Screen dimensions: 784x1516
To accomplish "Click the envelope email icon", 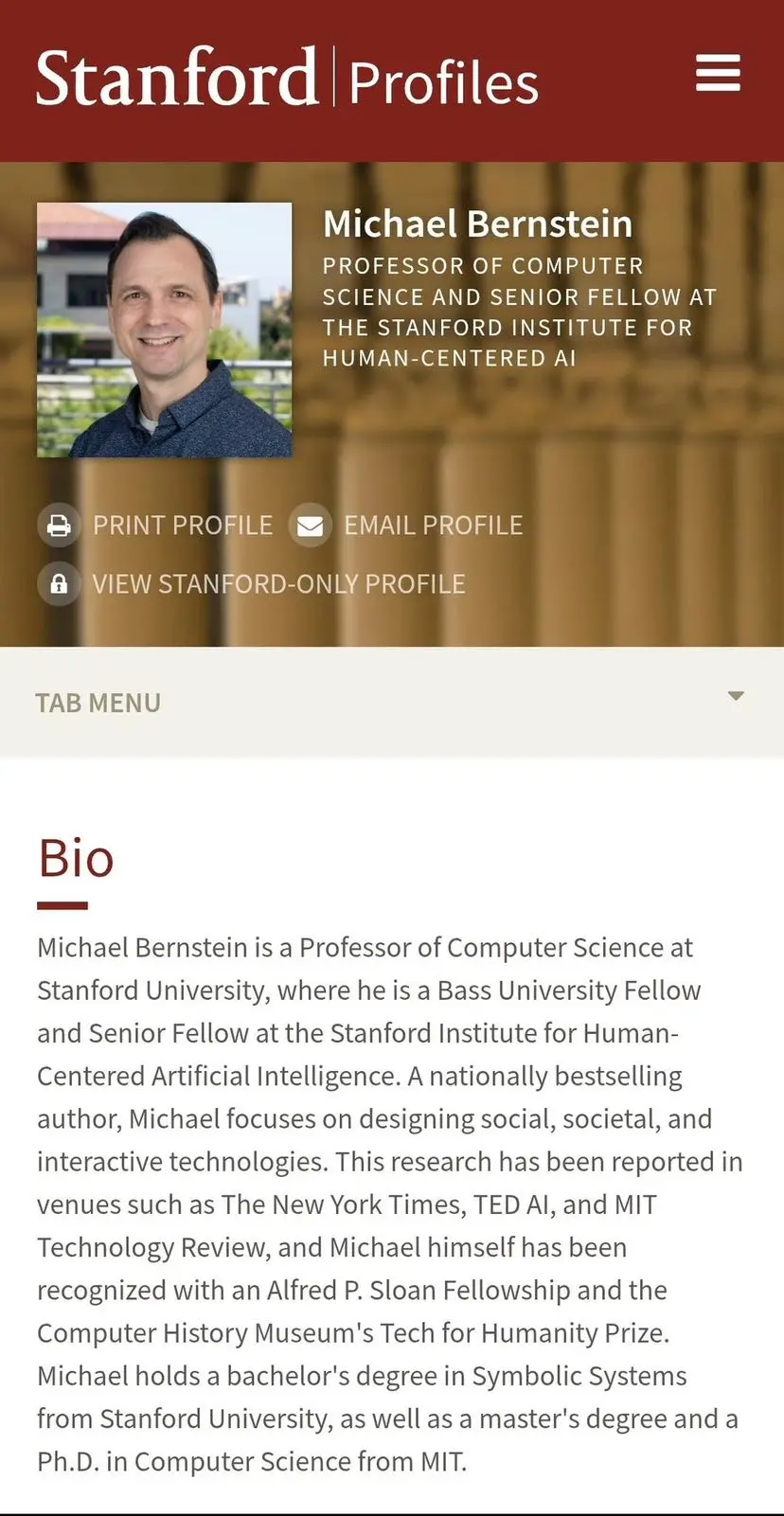I will 310,526.
